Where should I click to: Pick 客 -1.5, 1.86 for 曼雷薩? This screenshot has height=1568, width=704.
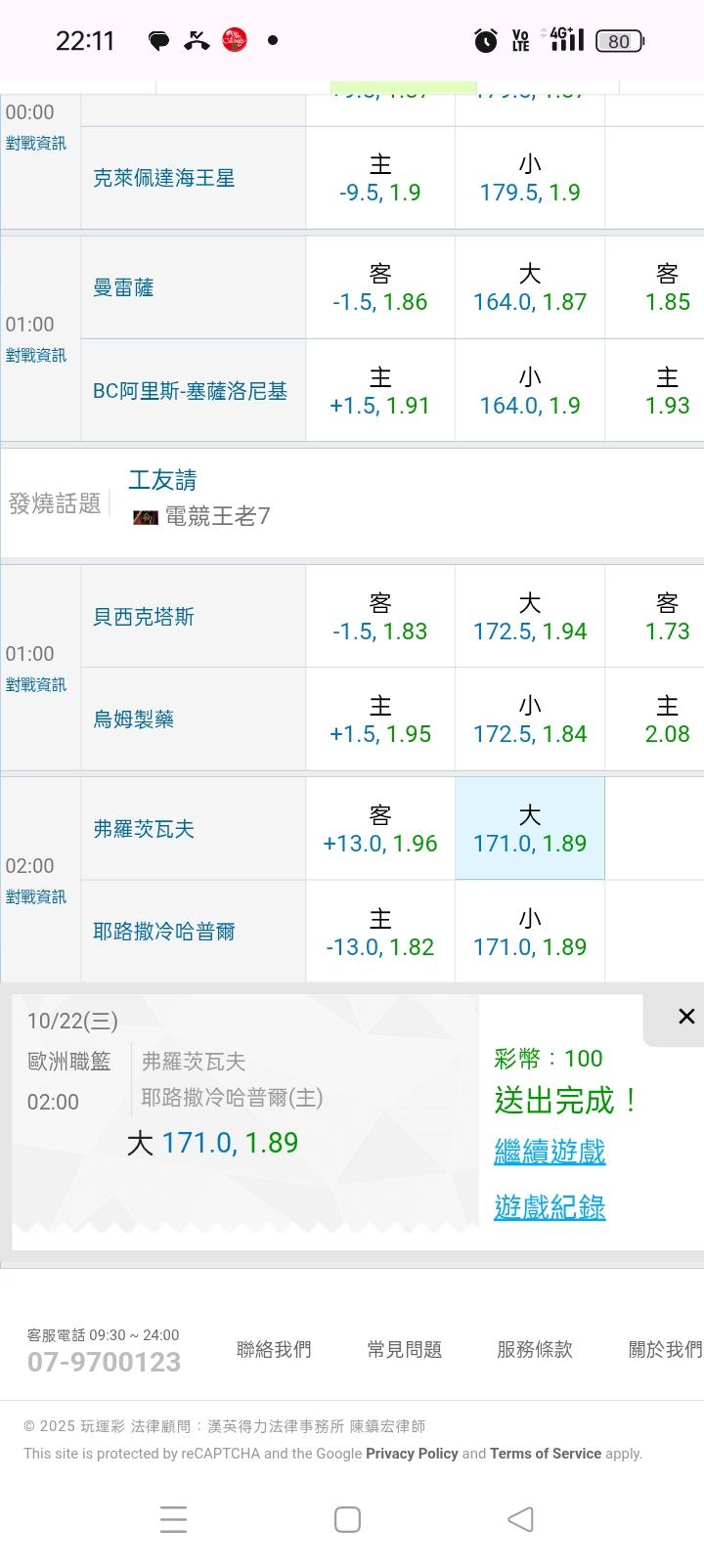point(380,287)
